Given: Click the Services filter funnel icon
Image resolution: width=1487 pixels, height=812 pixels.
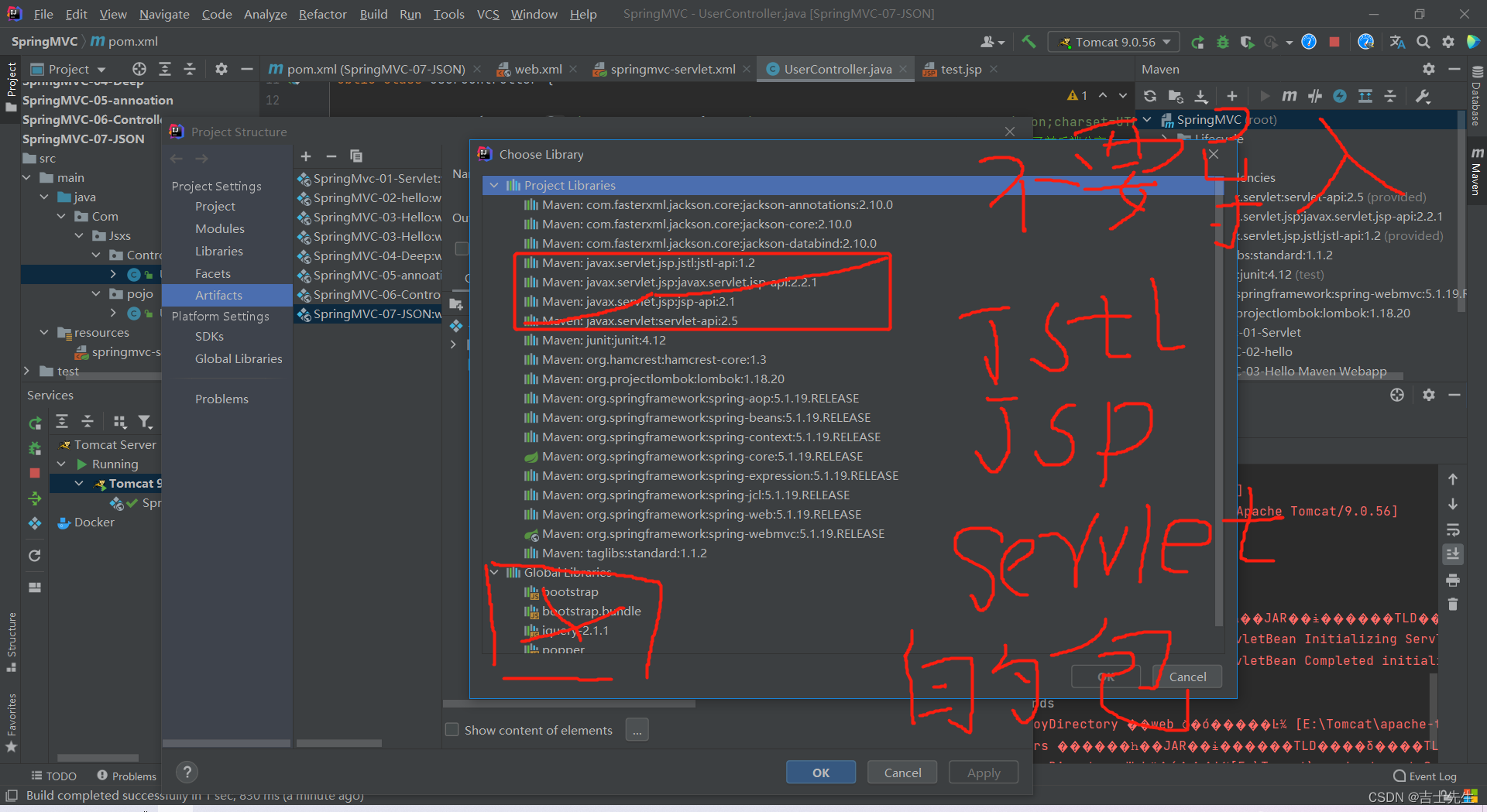Looking at the screenshot, I should pos(145,422).
